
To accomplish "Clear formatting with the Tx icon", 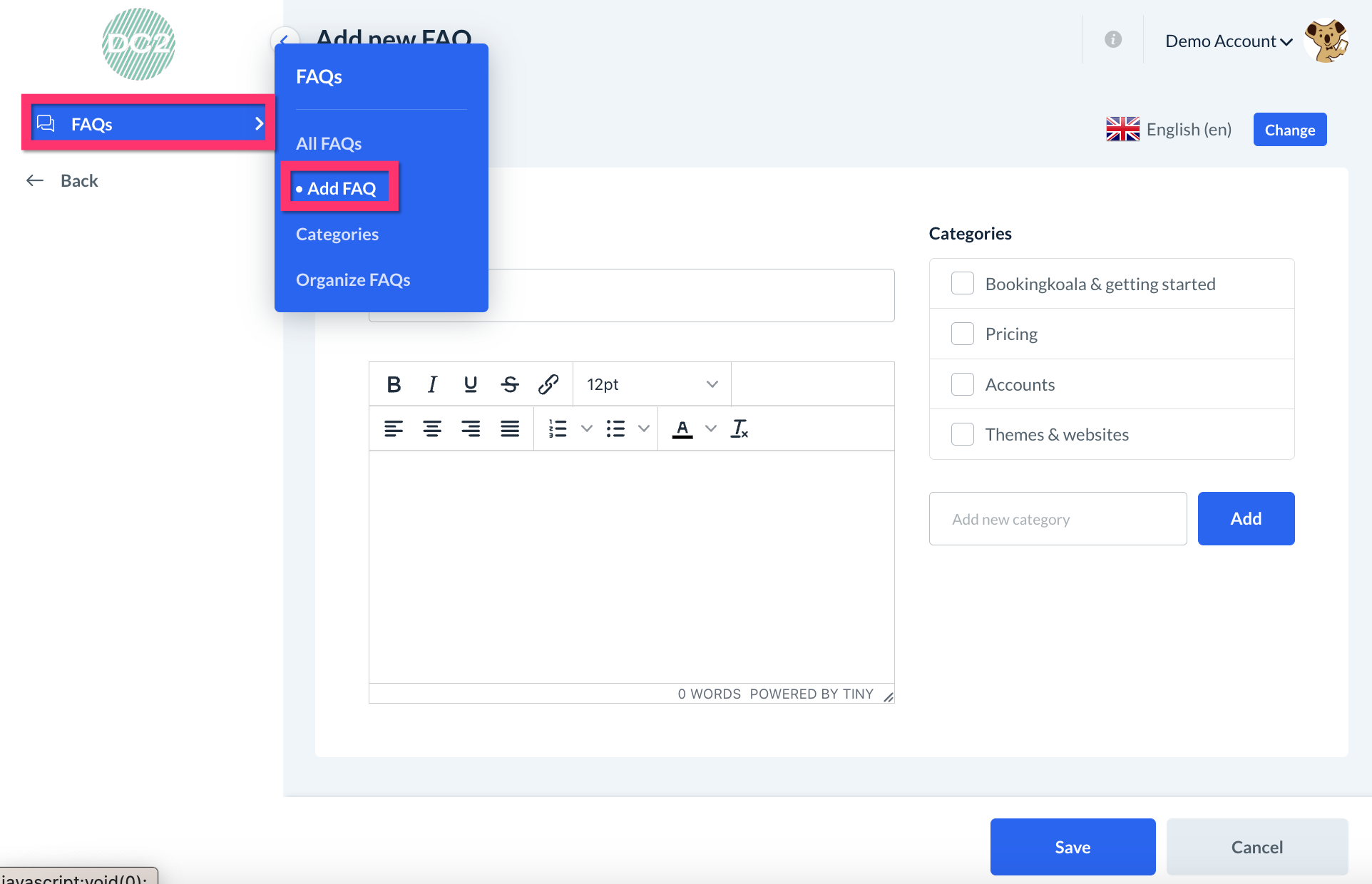I will point(739,429).
